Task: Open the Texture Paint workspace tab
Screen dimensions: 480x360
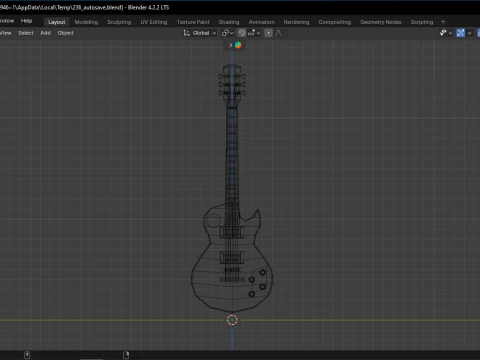Action: click(x=193, y=22)
